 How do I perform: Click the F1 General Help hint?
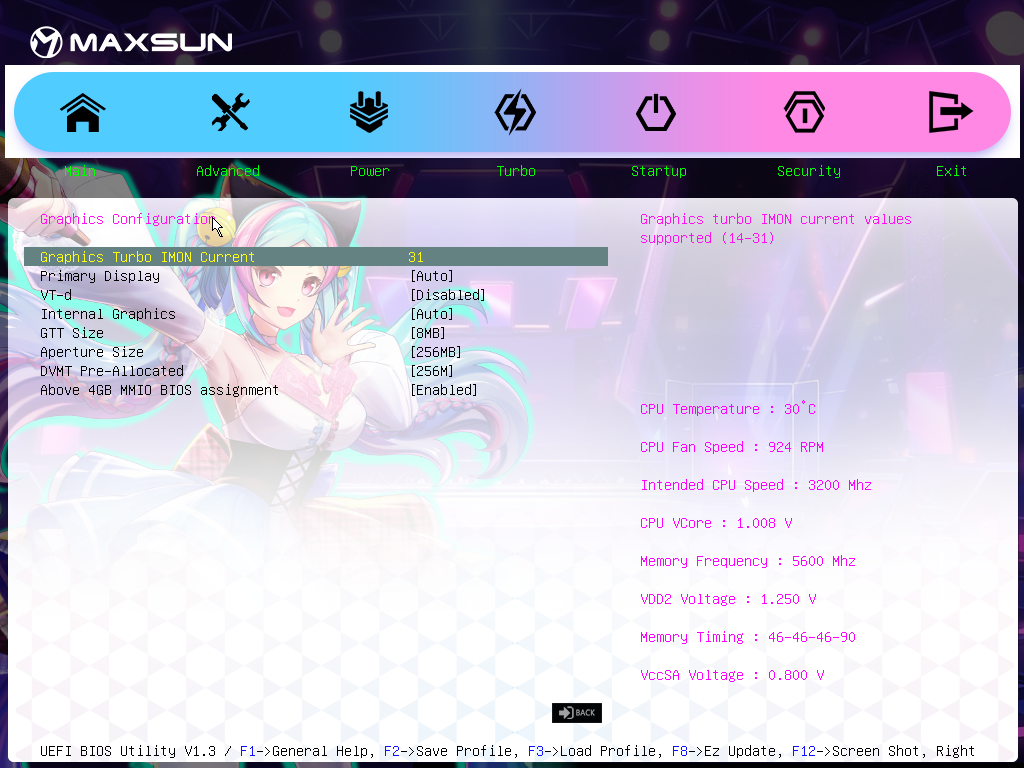coord(306,751)
